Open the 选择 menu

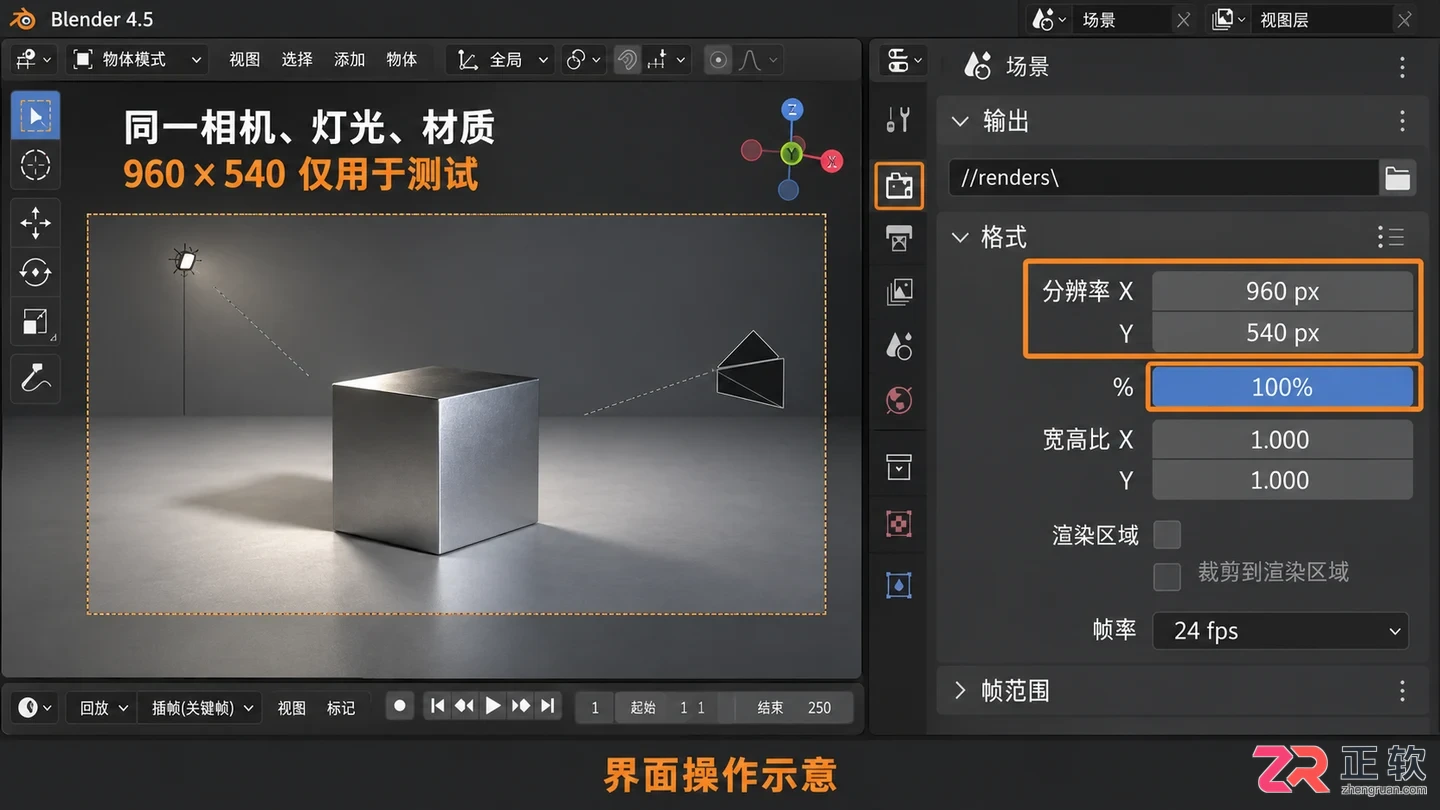click(297, 60)
